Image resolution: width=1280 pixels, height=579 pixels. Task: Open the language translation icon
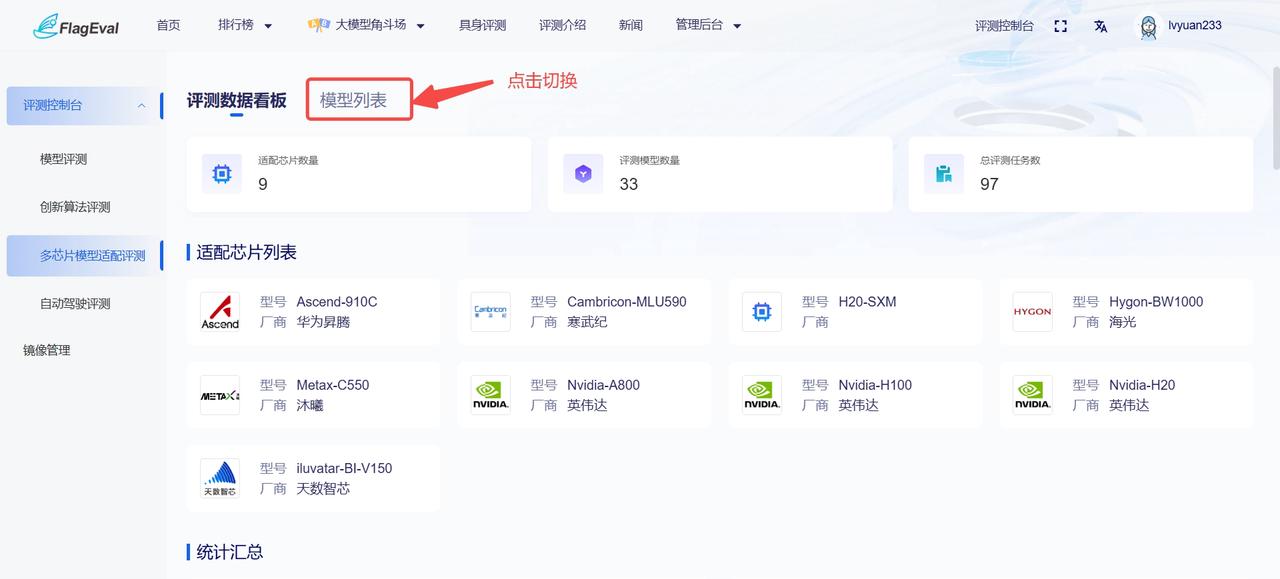pyautogui.click(x=1101, y=26)
